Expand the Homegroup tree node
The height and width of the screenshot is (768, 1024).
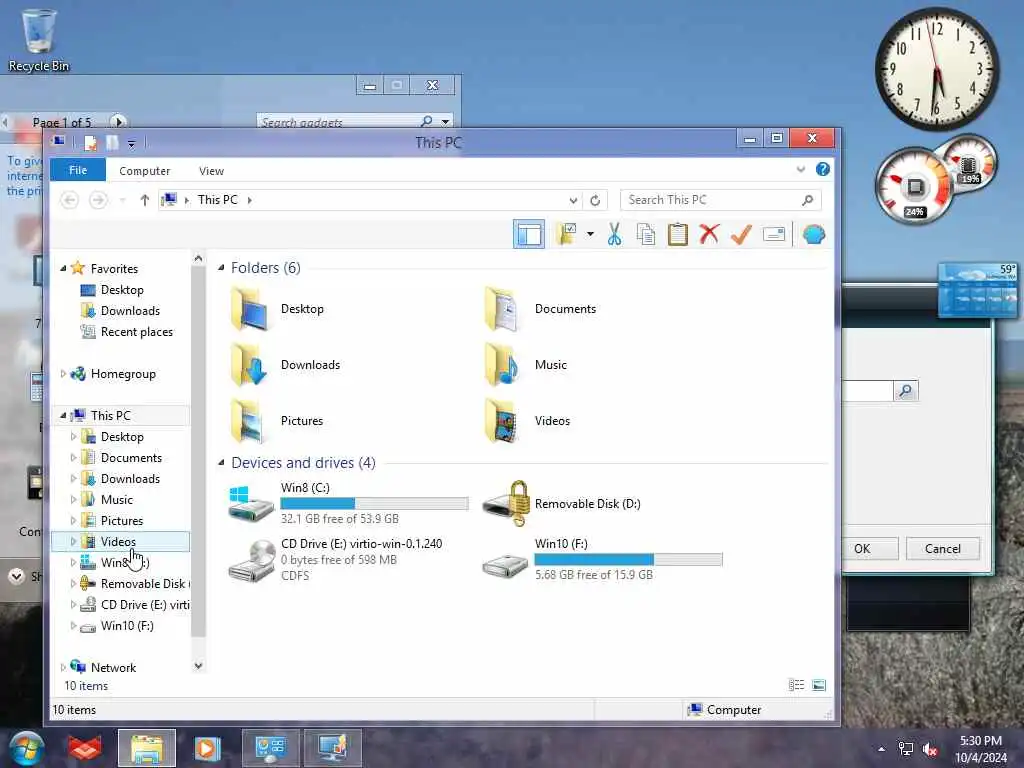[63, 374]
